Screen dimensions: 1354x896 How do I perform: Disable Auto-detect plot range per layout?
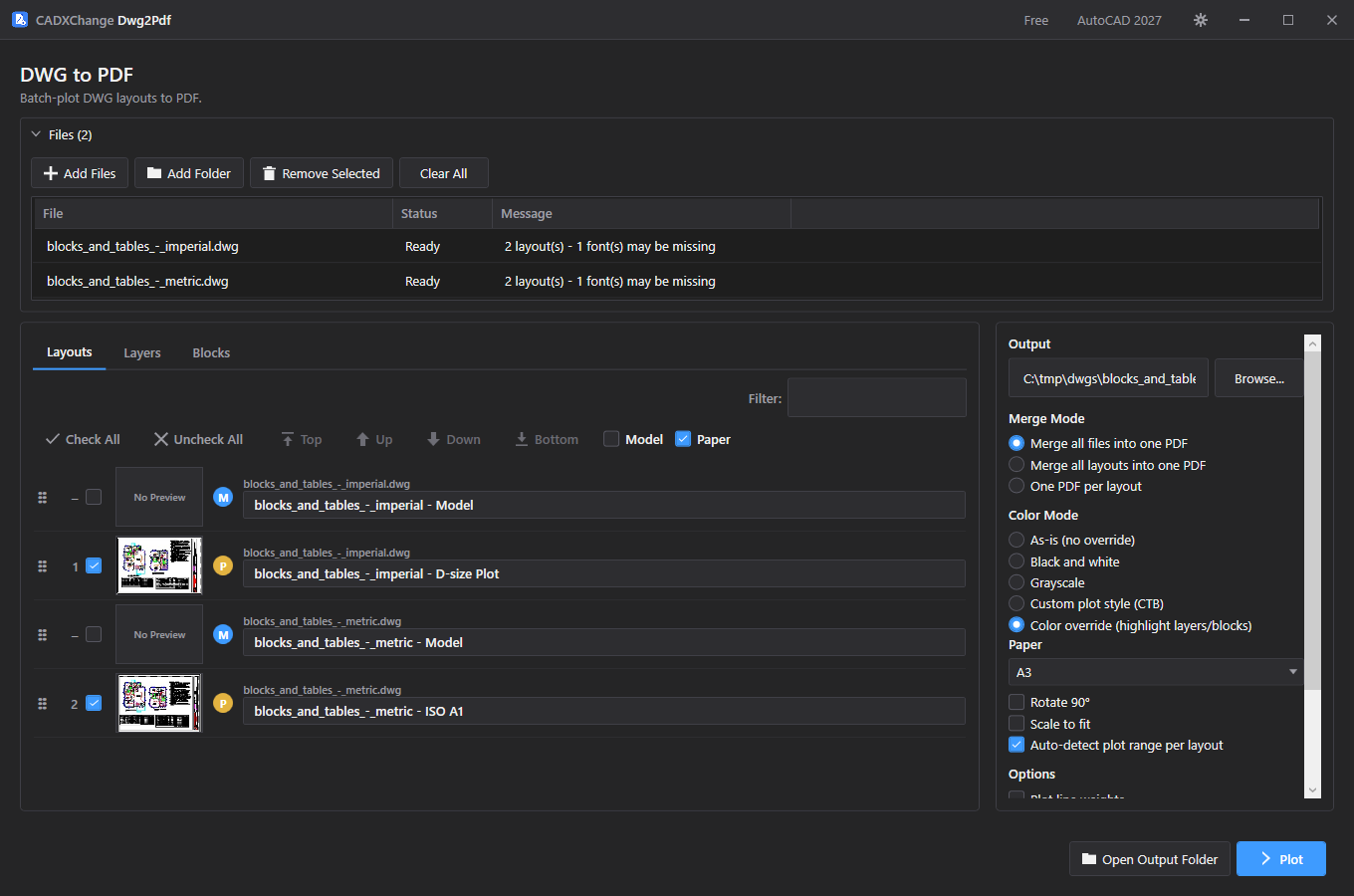point(1016,745)
